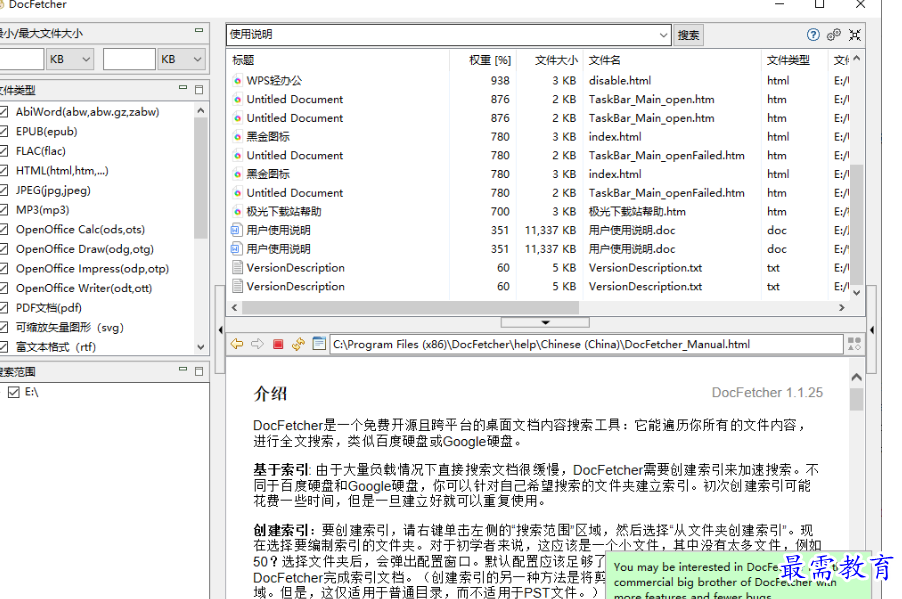Open the help question mark icon
Image resolution: width=902 pixels, height=599 pixels.
(x=814, y=35)
